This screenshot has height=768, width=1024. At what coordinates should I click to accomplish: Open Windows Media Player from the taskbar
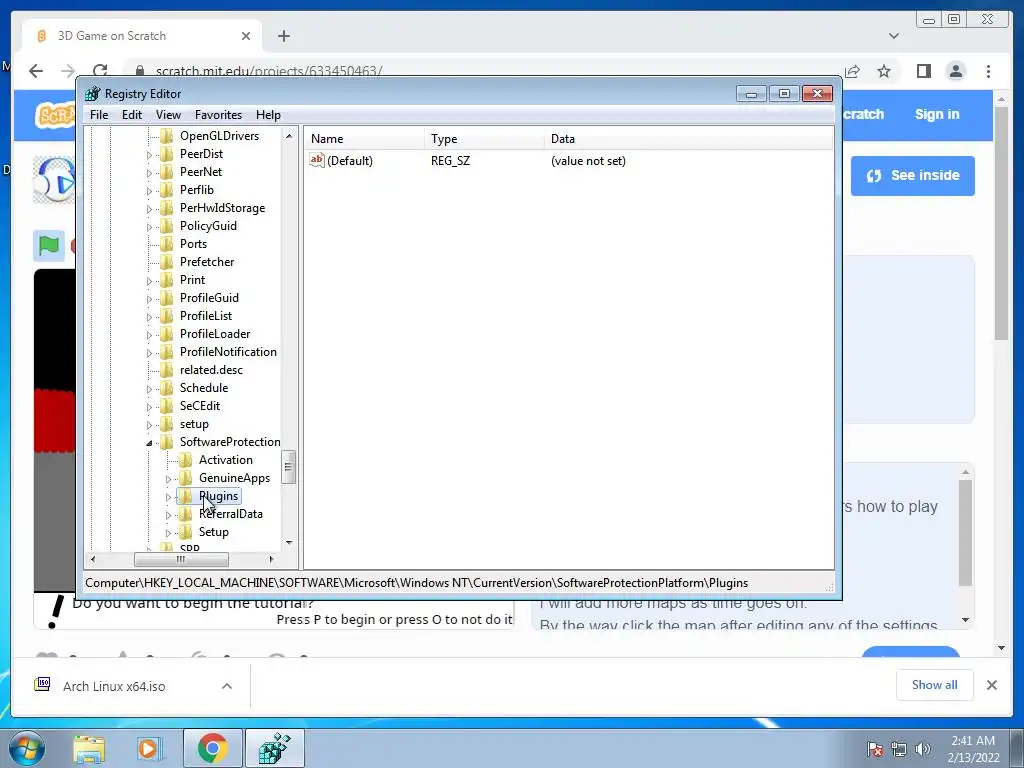coord(149,749)
